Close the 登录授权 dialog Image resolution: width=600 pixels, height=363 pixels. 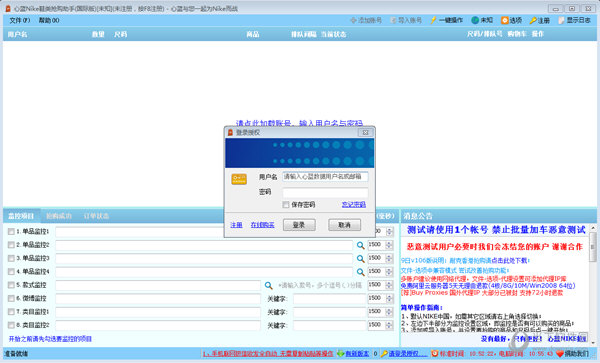point(365,132)
